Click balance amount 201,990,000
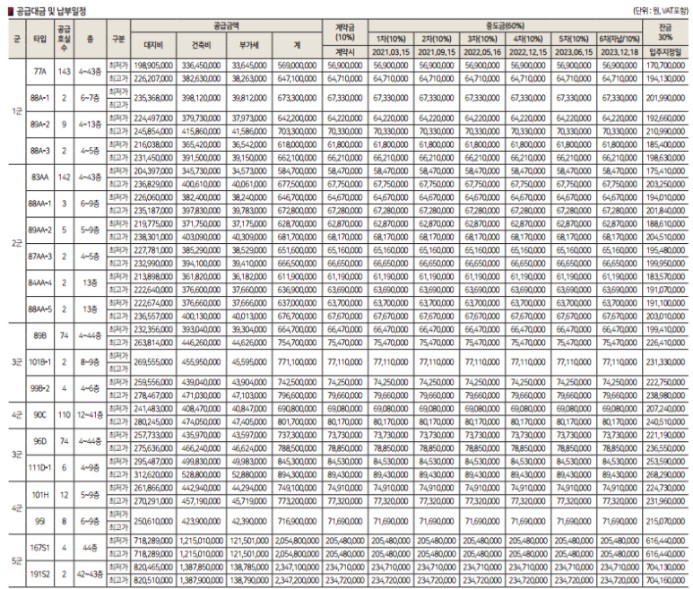 (x=666, y=98)
